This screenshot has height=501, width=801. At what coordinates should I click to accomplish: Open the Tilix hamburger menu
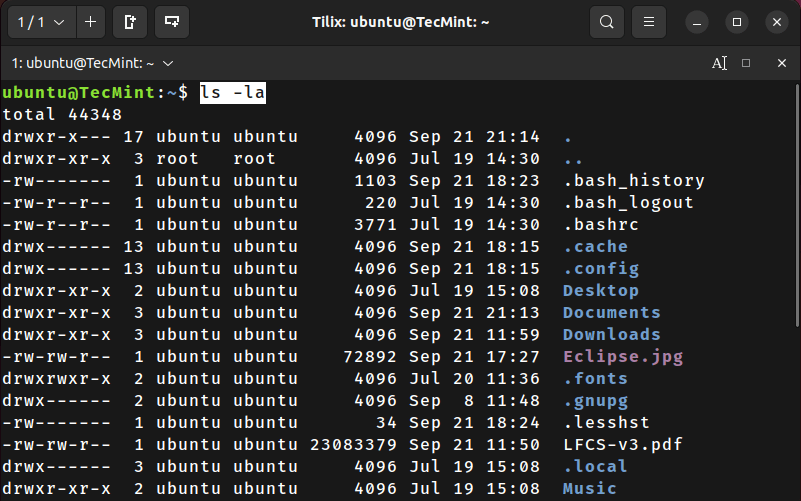point(649,21)
